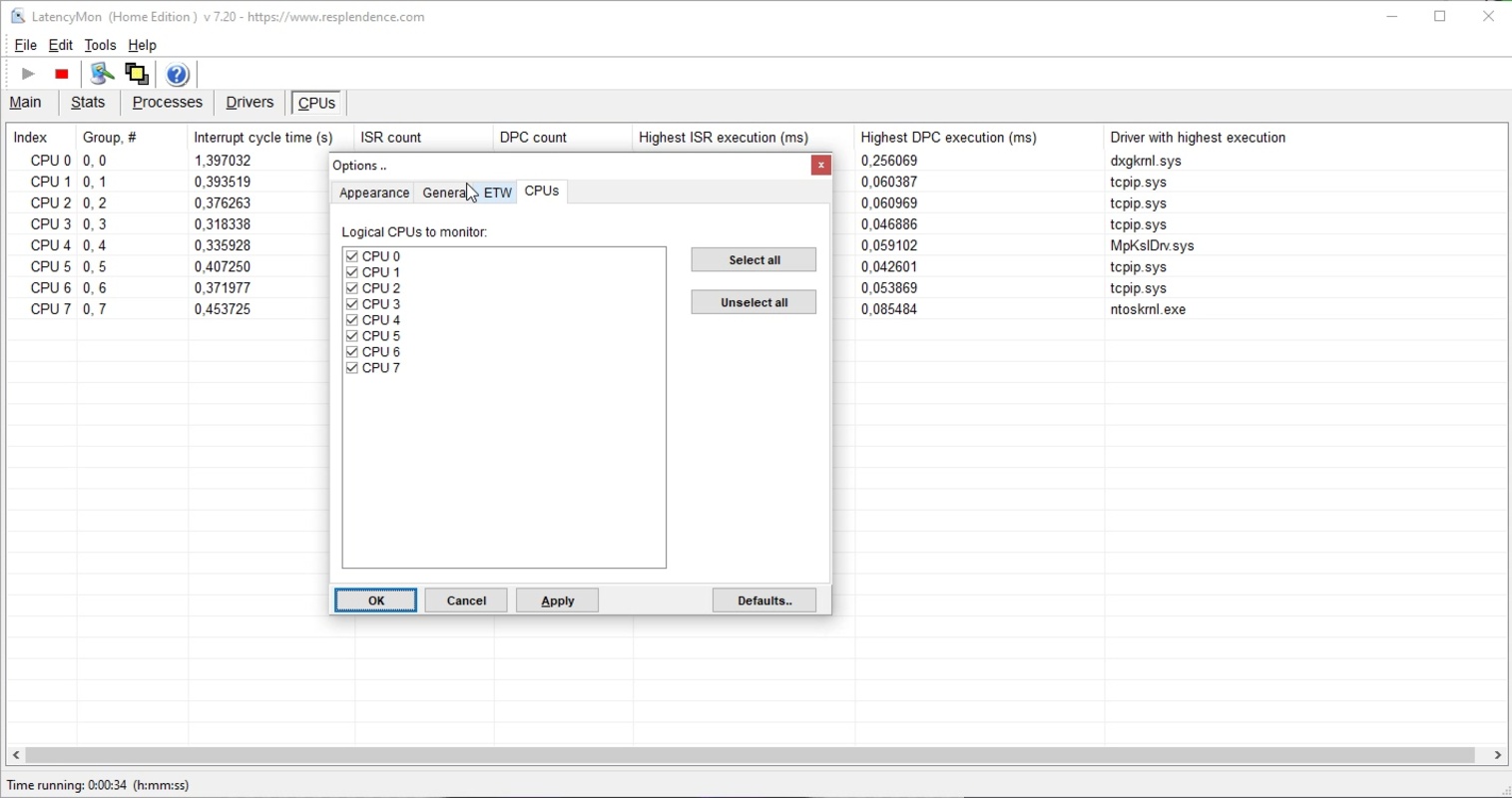Image resolution: width=1512 pixels, height=798 pixels.
Task: Click the LatencyMon icon in the title bar
Action: click(x=15, y=15)
